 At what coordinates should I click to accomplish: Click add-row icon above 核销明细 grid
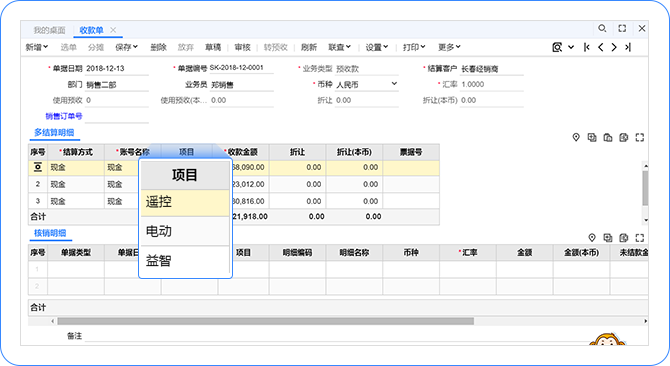click(608, 237)
